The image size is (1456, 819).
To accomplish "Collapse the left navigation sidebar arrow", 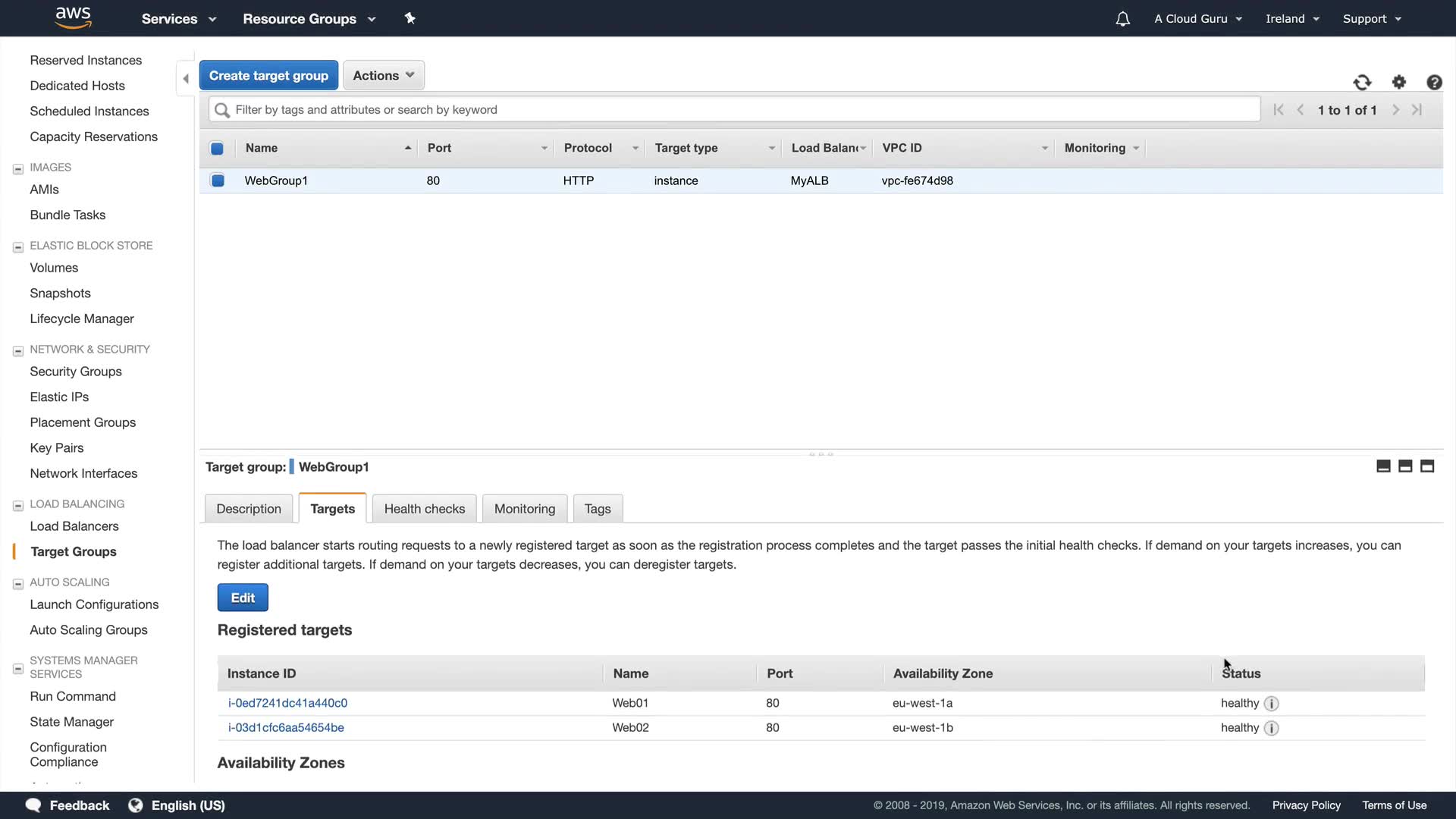I will [x=186, y=78].
